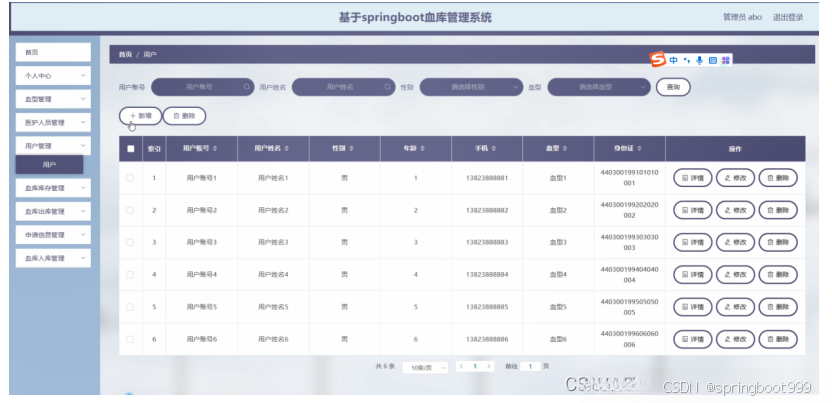Click the search icon in 用户姓名 field
The image size is (832, 403).
[388, 87]
